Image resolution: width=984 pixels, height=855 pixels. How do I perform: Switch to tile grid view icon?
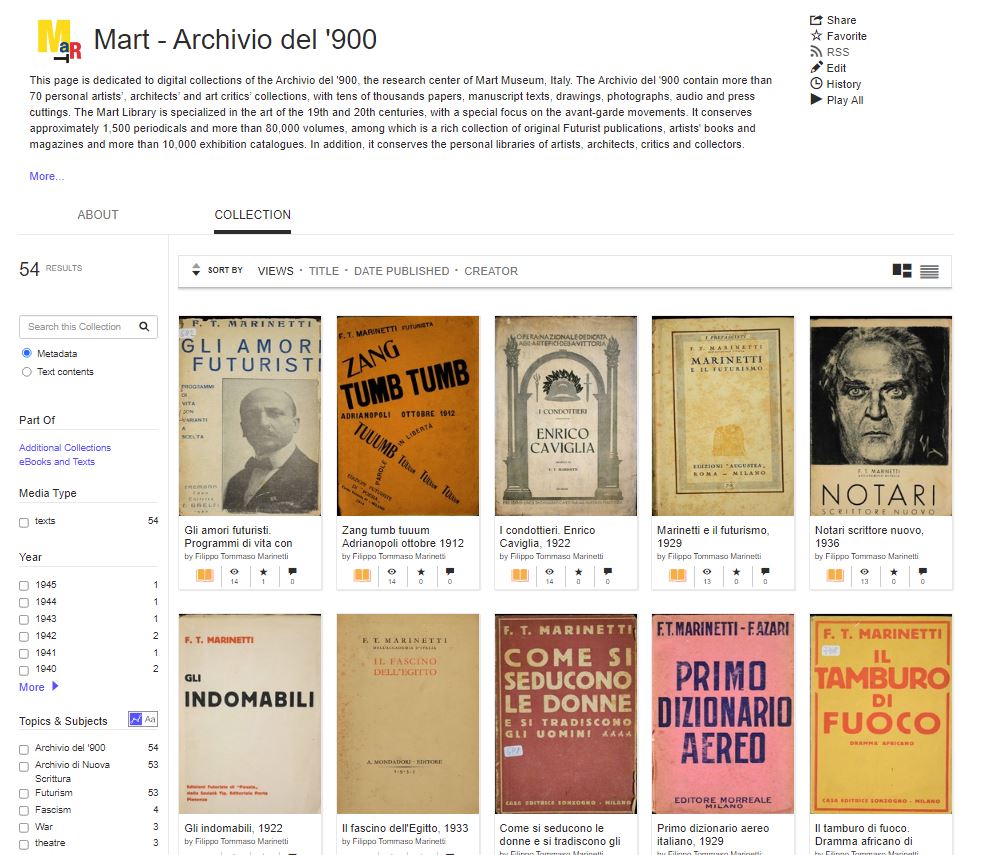point(902,271)
